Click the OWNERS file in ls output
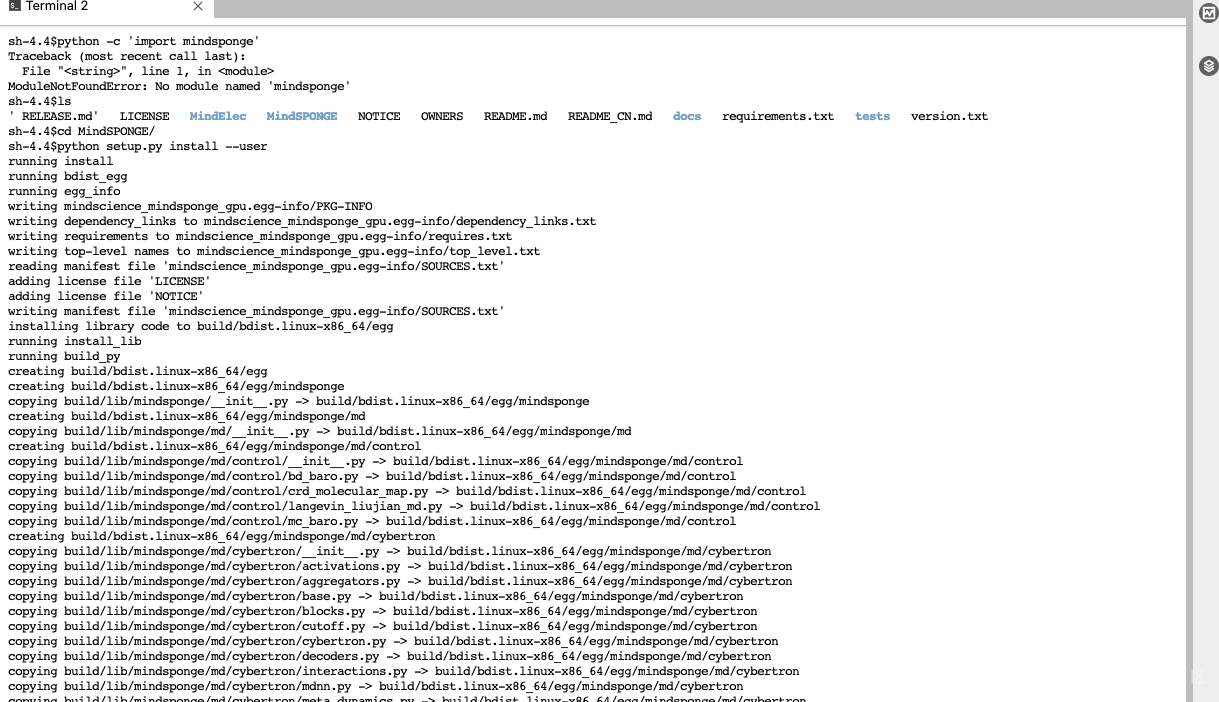The height and width of the screenshot is (702, 1219). click(442, 116)
